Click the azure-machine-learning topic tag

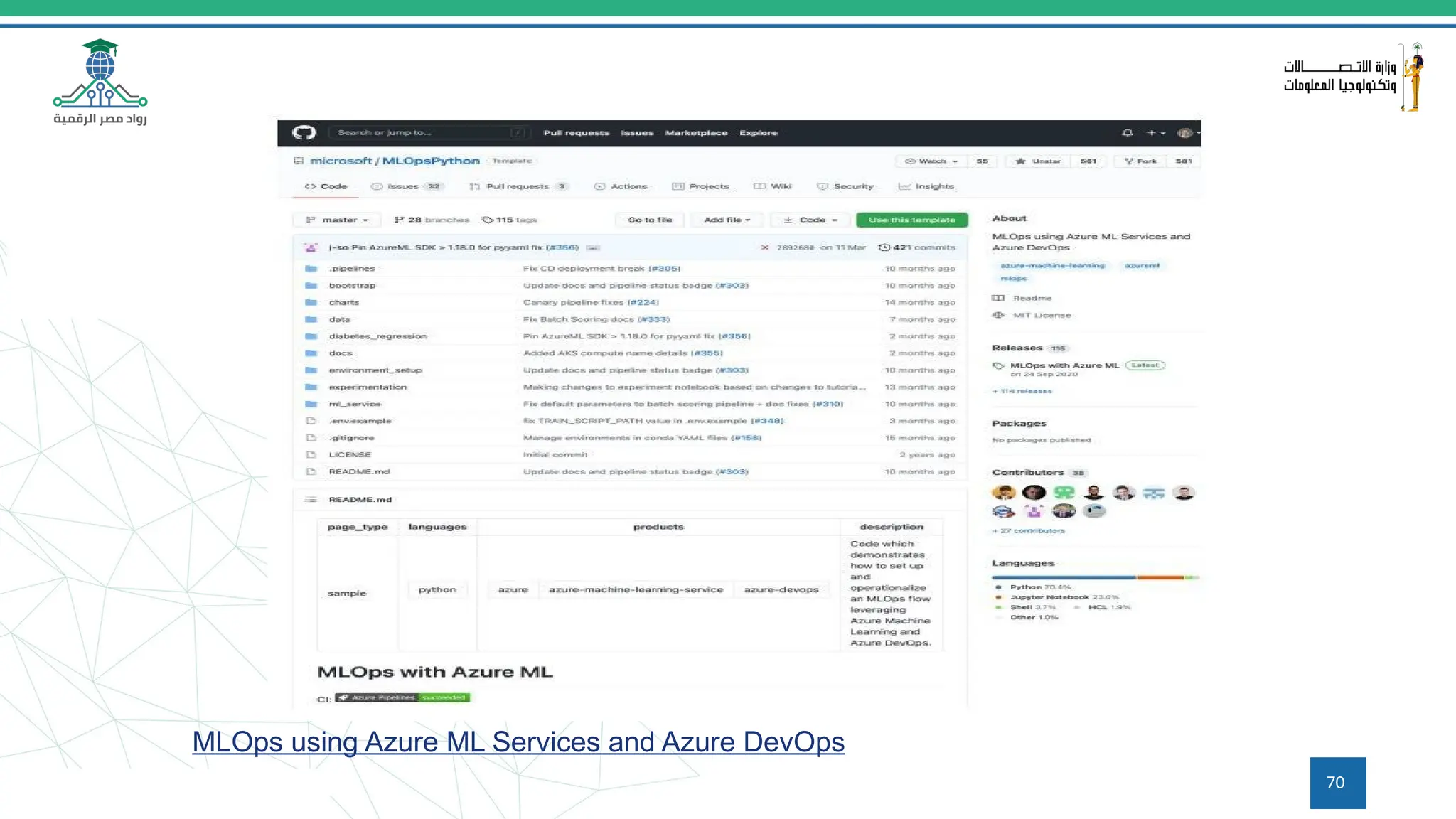pos(1052,266)
